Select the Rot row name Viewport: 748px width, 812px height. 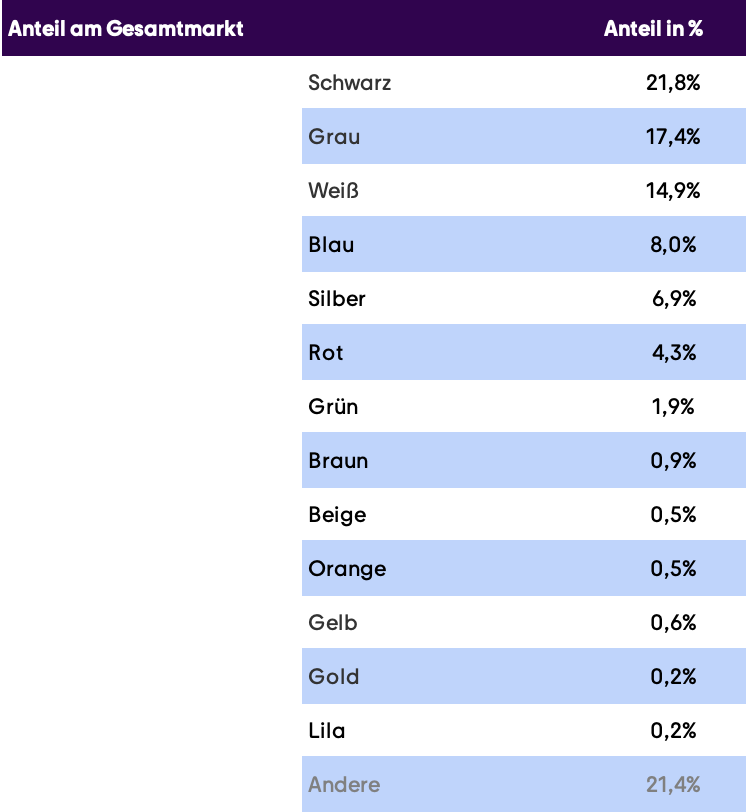pyautogui.click(x=325, y=353)
